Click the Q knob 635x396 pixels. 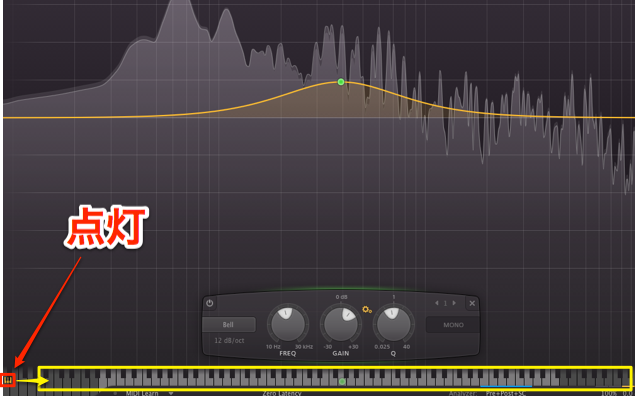click(393, 324)
